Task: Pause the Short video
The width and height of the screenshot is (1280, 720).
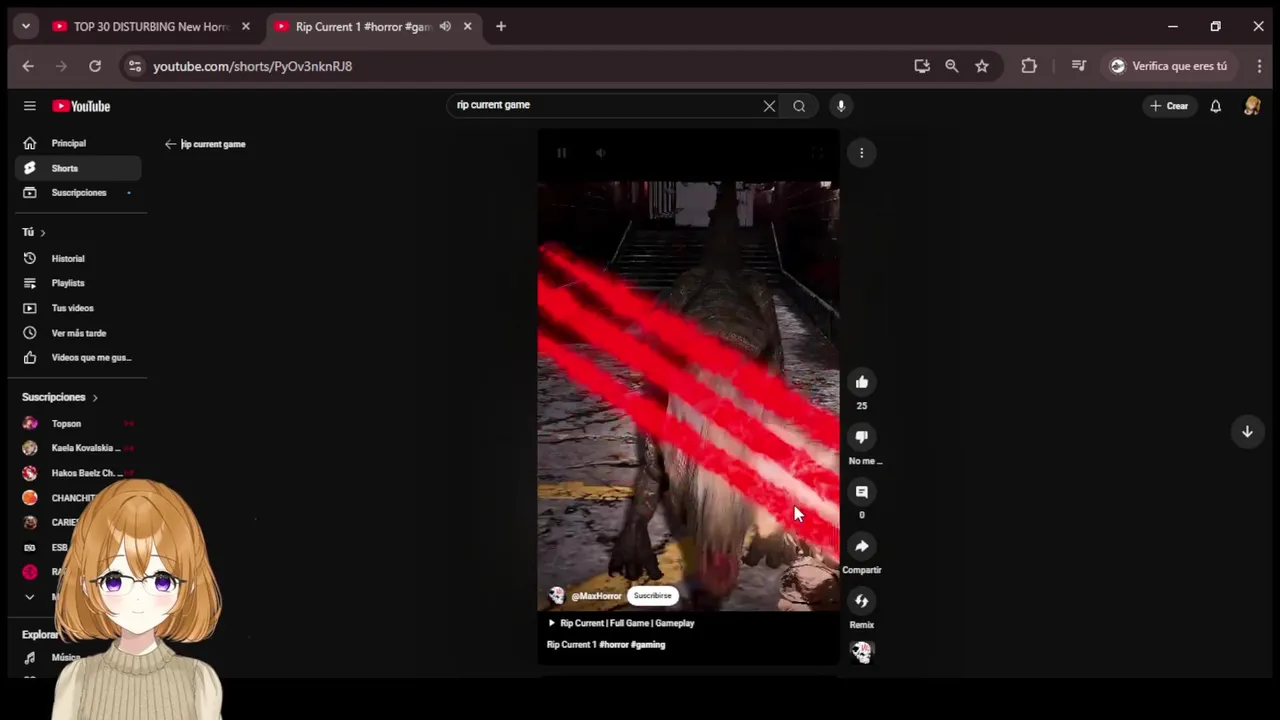Action: (x=562, y=153)
